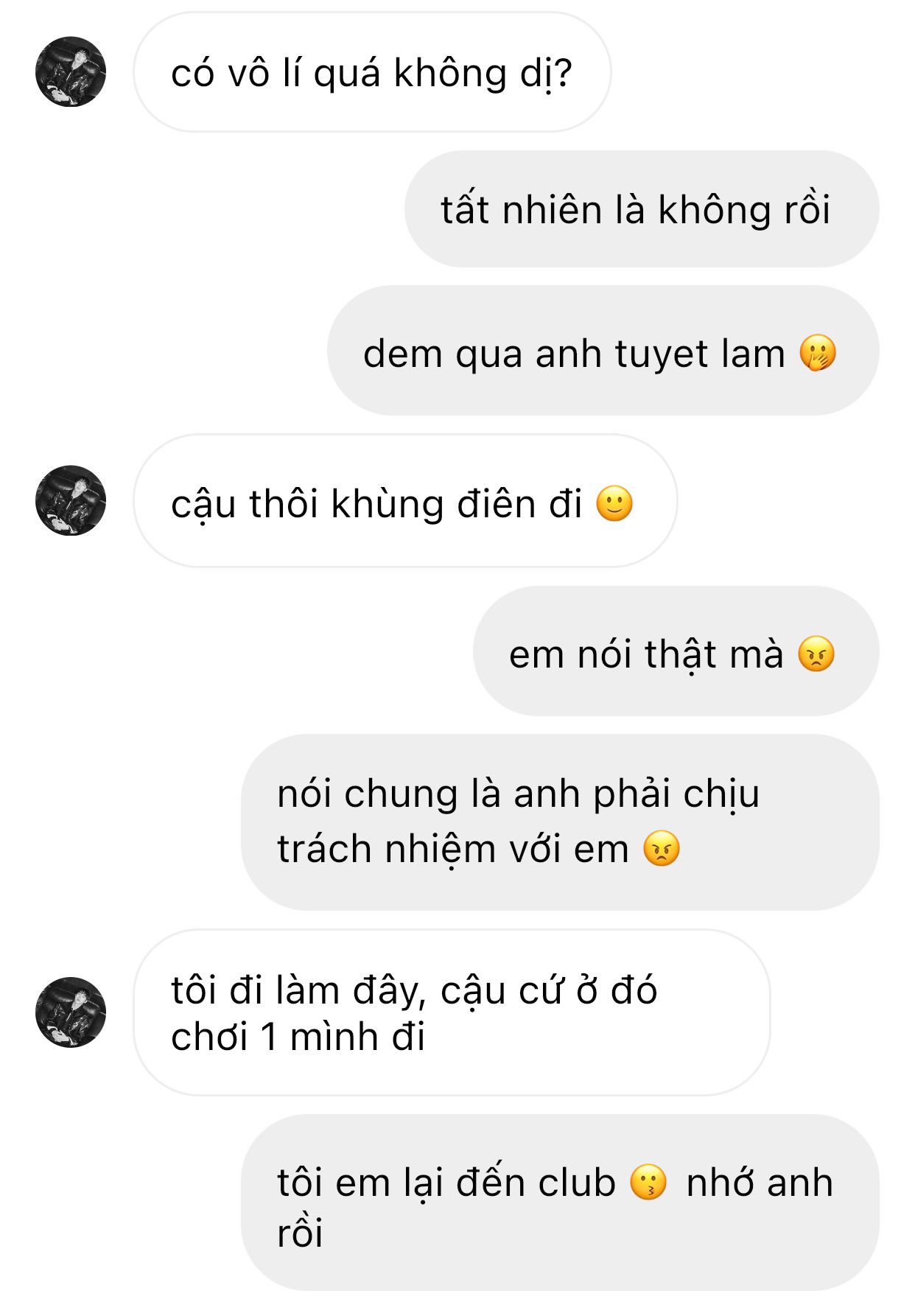The image size is (915, 1316).
Task: Tap the "nói chung là anh phải chịu" text line
Action: point(518,794)
